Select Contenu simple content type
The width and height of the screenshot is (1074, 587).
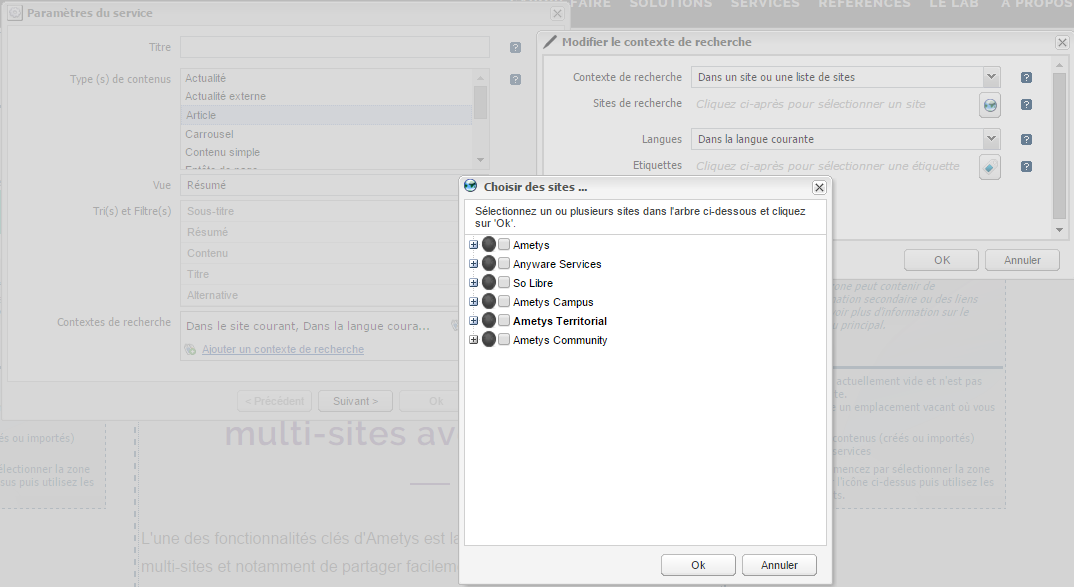click(327, 152)
